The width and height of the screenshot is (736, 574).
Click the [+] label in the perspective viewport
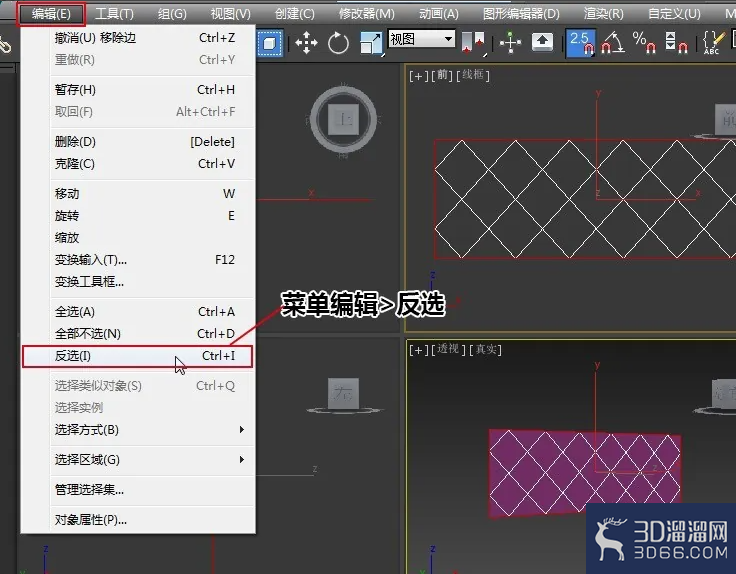pos(418,350)
